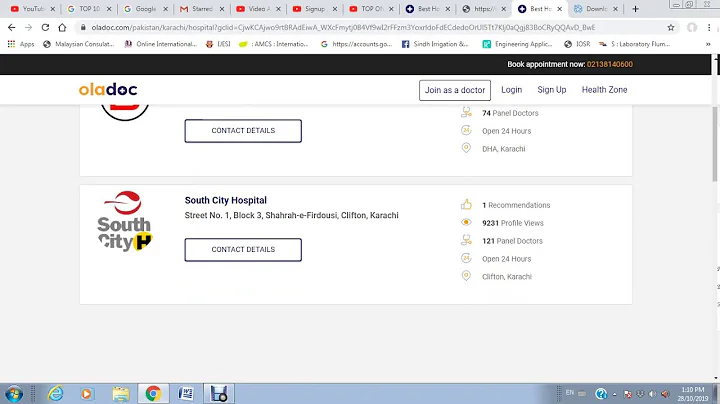The width and height of the screenshot is (720, 404).
Task: Open the Online International.. bookmark
Action: pyautogui.click(x=161, y=44)
